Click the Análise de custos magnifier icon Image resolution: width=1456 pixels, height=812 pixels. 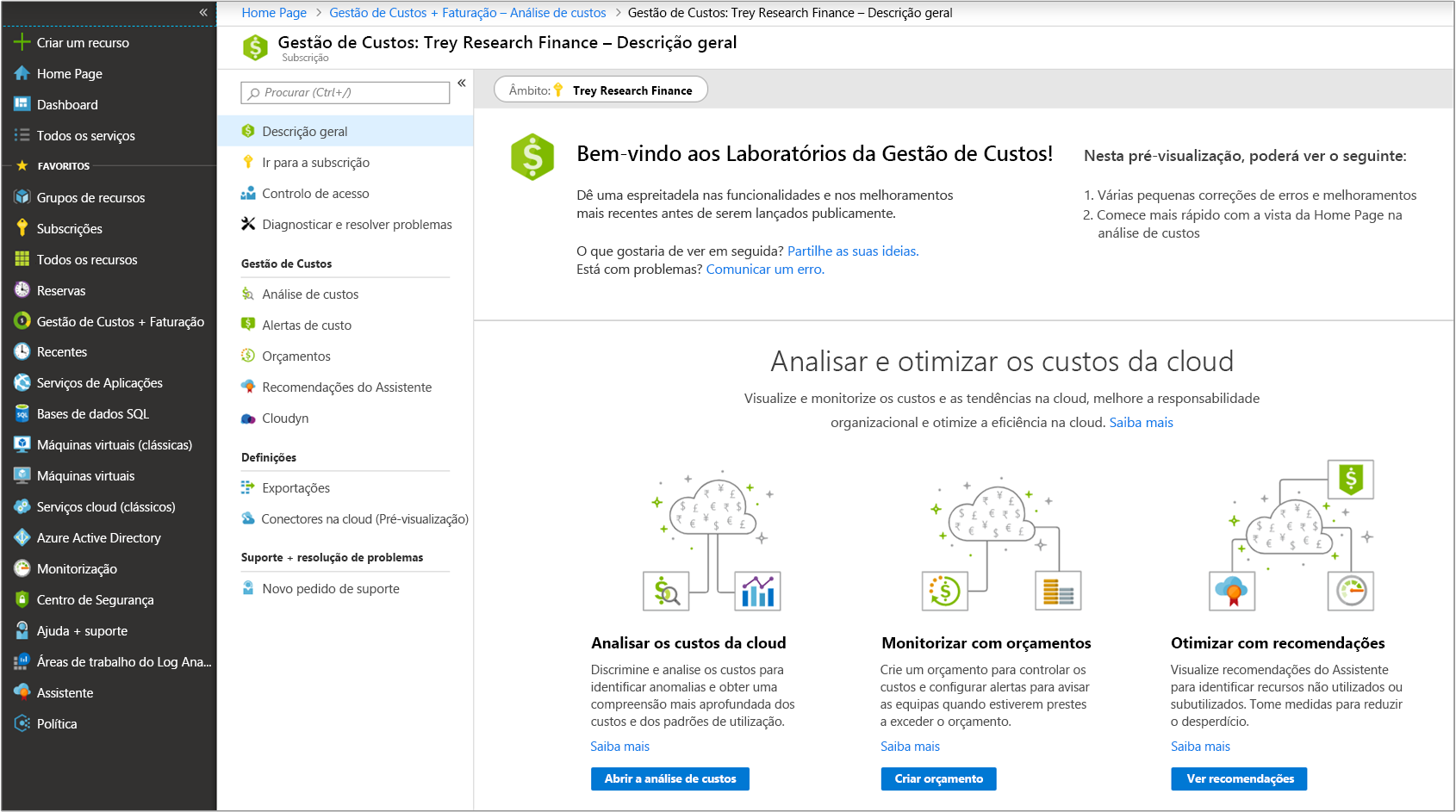248,294
